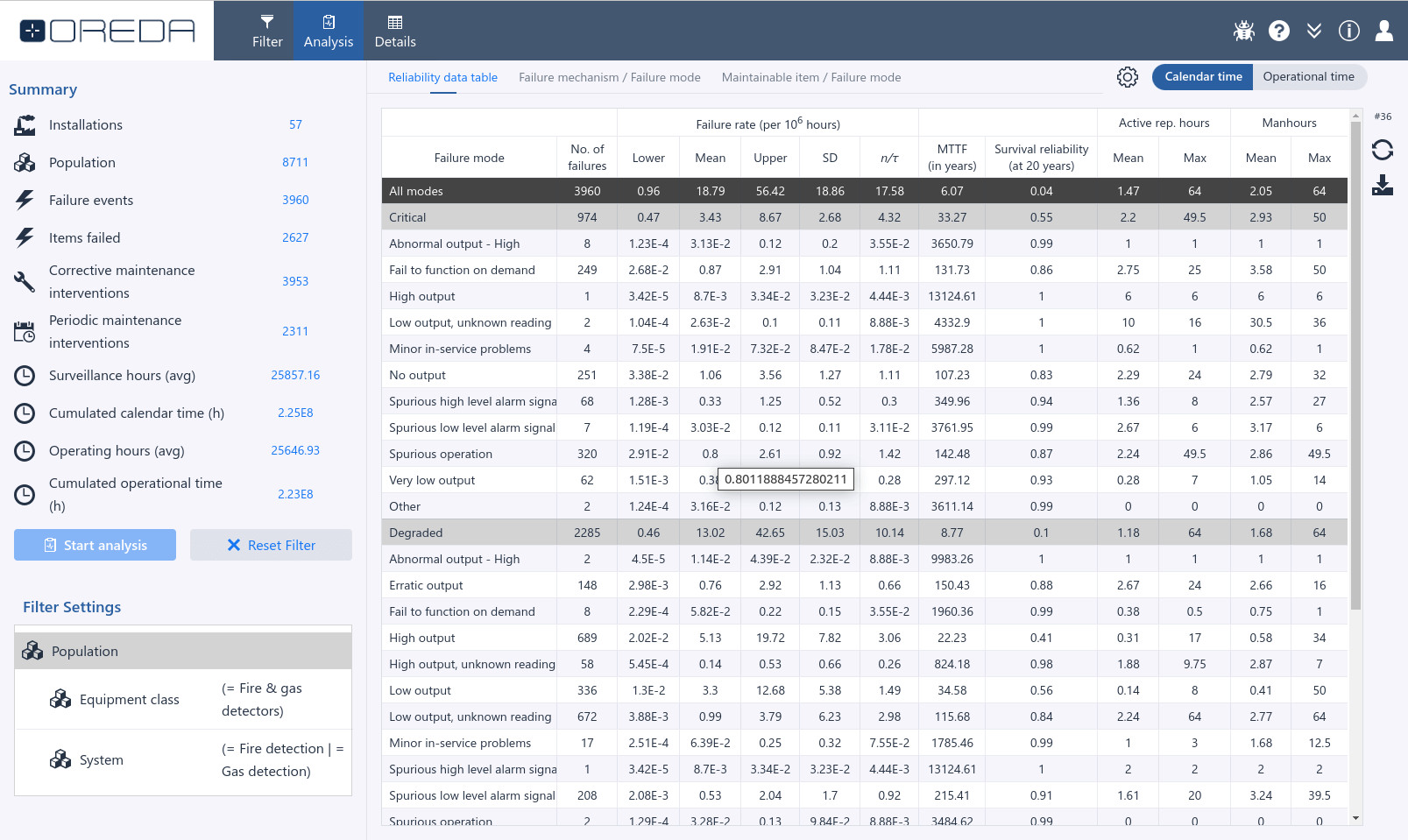Click the OREDA logo
This screenshot has width=1408, height=840.
[x=107, y=31]
